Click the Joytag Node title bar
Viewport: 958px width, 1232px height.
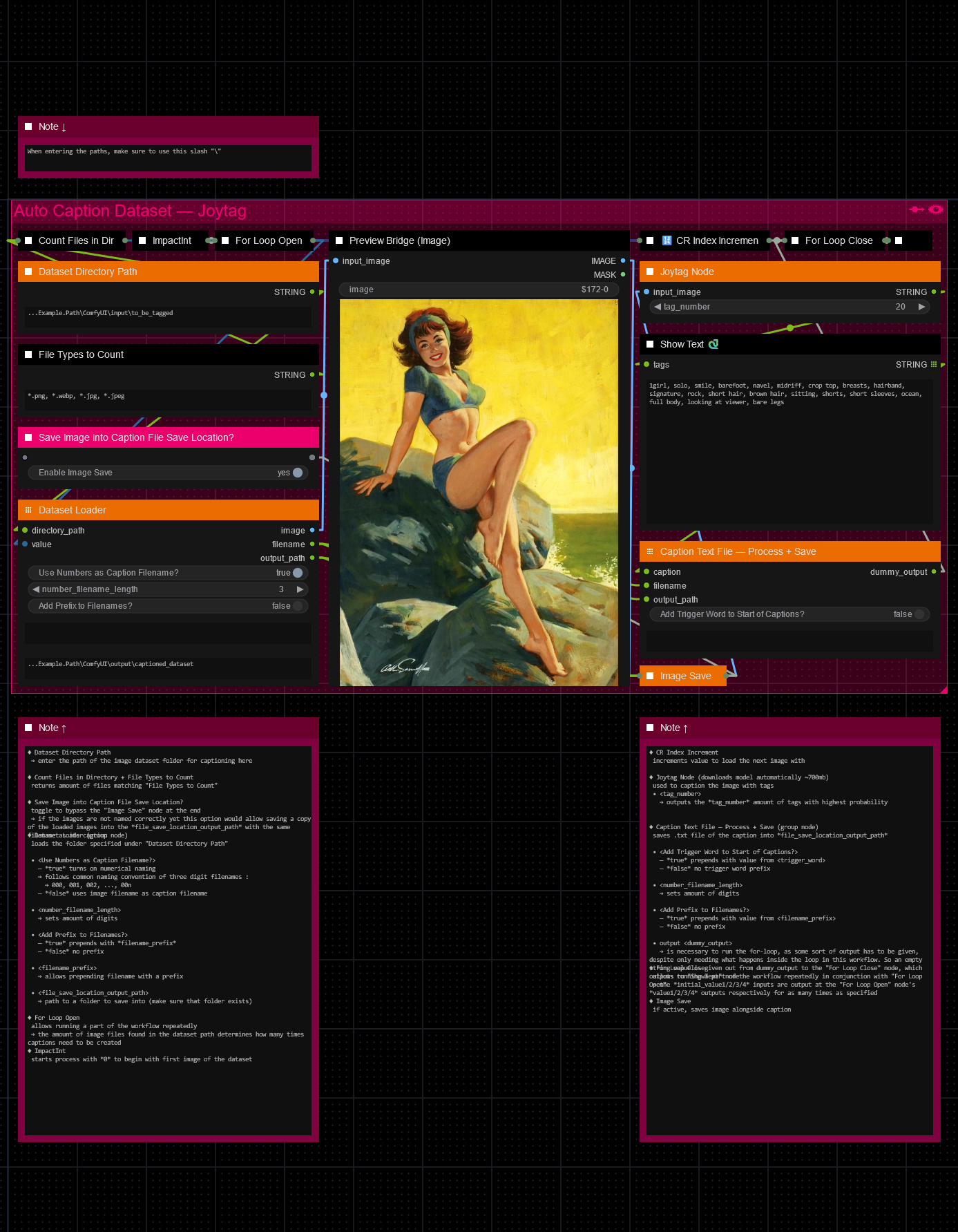click(790, 272)
